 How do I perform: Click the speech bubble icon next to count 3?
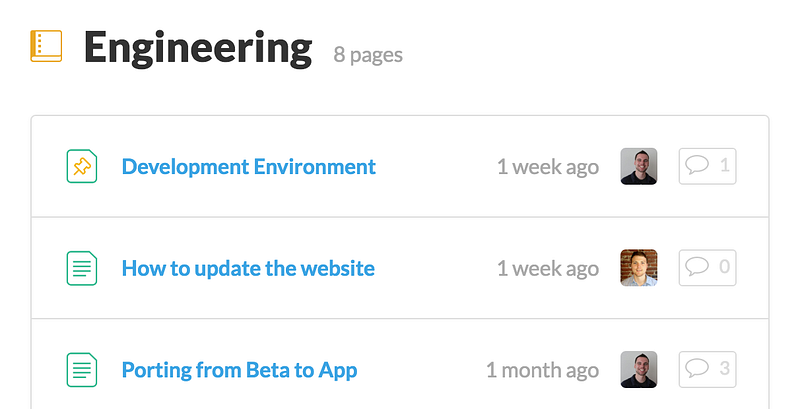(x=697, y=368)
